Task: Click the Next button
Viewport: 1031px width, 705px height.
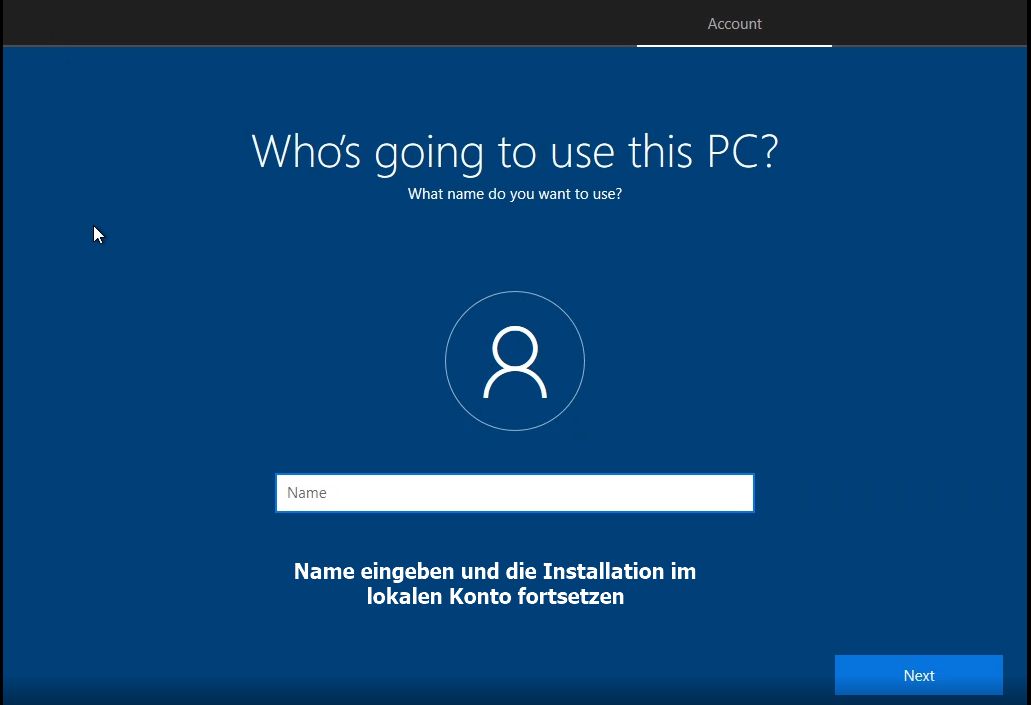Action: [919, 675]
